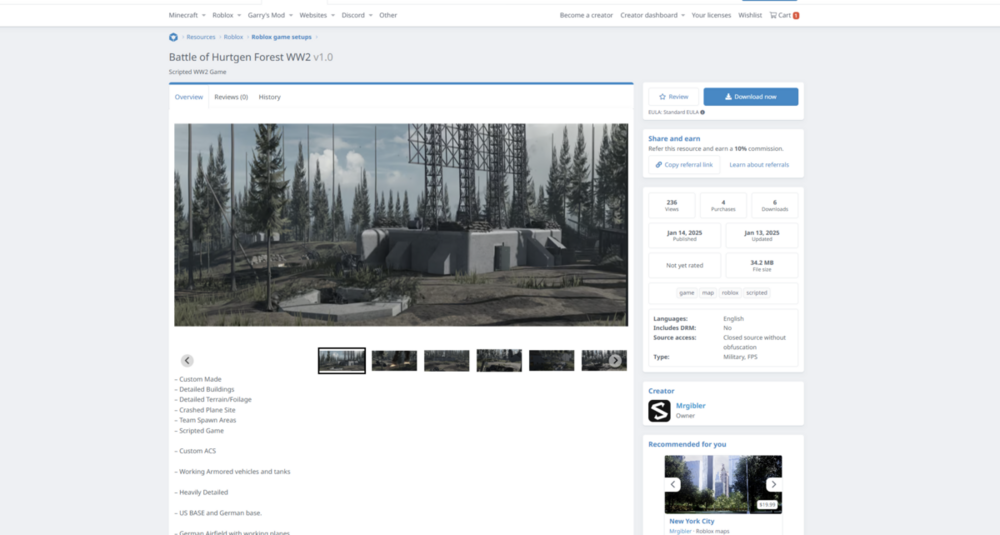Expand the Roblox menu

tap(226, 15)
